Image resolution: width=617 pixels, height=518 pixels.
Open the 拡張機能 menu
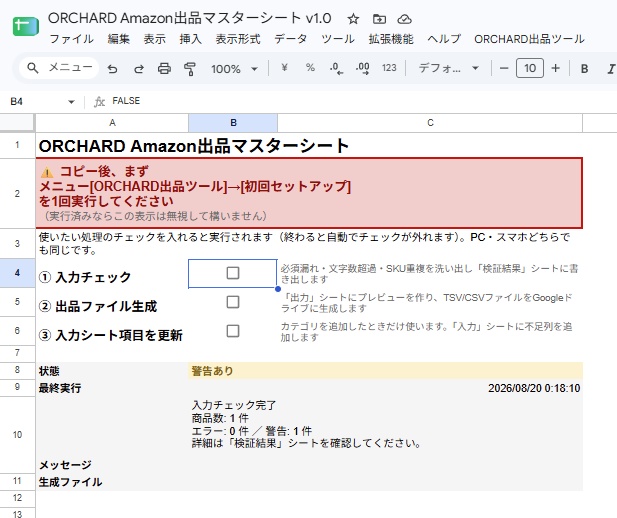click(x=391, y=39)
